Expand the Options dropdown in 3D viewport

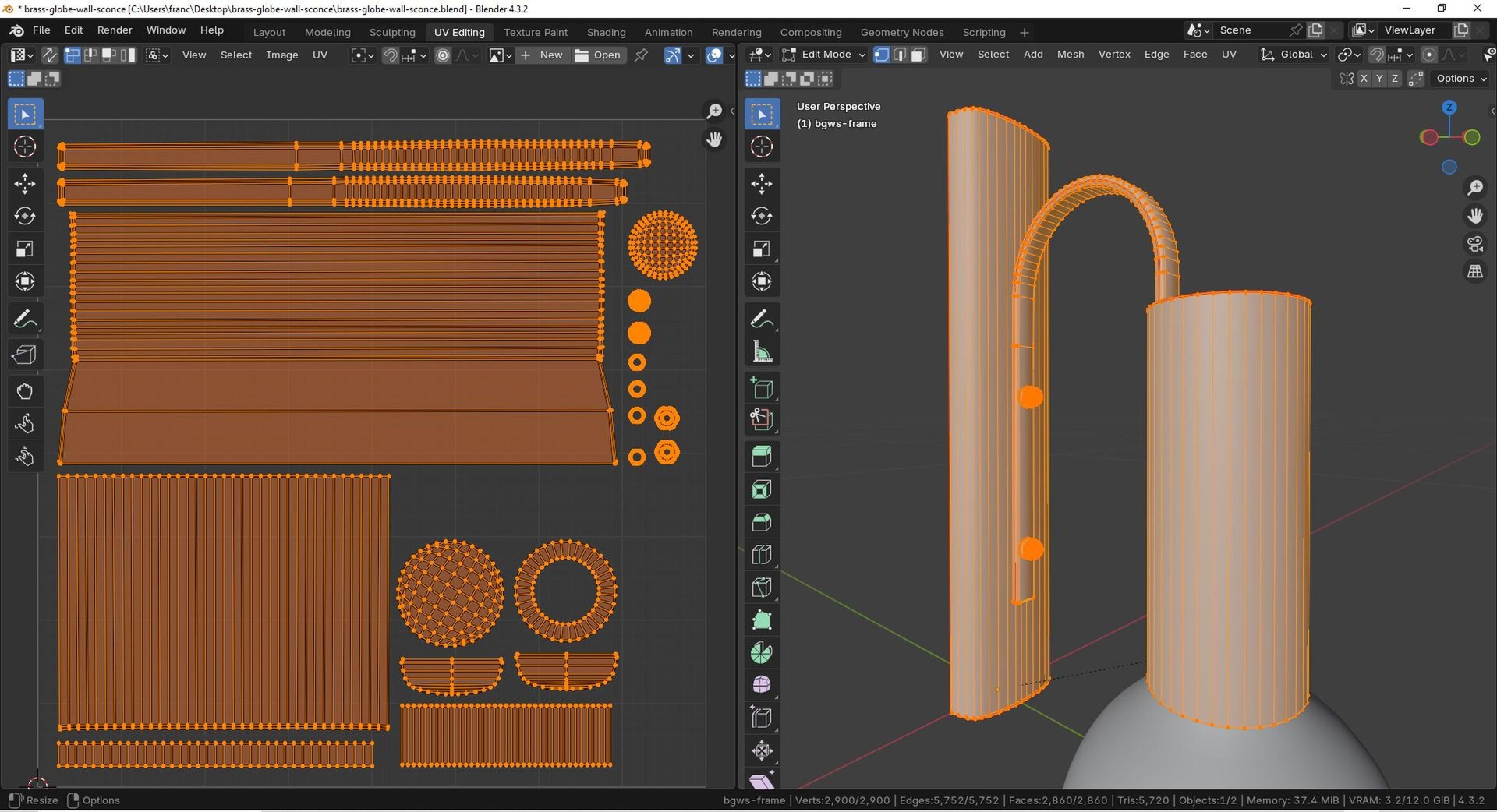(x=1461, y=79)
